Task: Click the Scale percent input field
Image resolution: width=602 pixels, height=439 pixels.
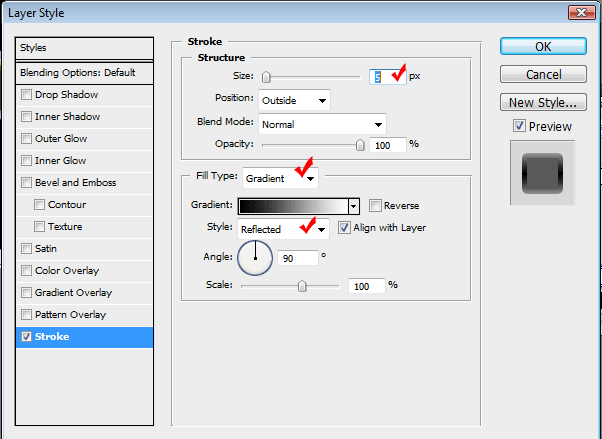Action: (366, 286)
